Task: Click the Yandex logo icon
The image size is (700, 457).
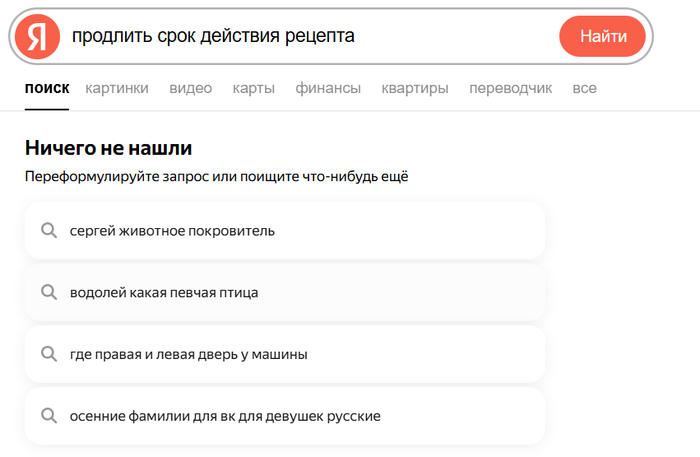Action: coord(37,37)
